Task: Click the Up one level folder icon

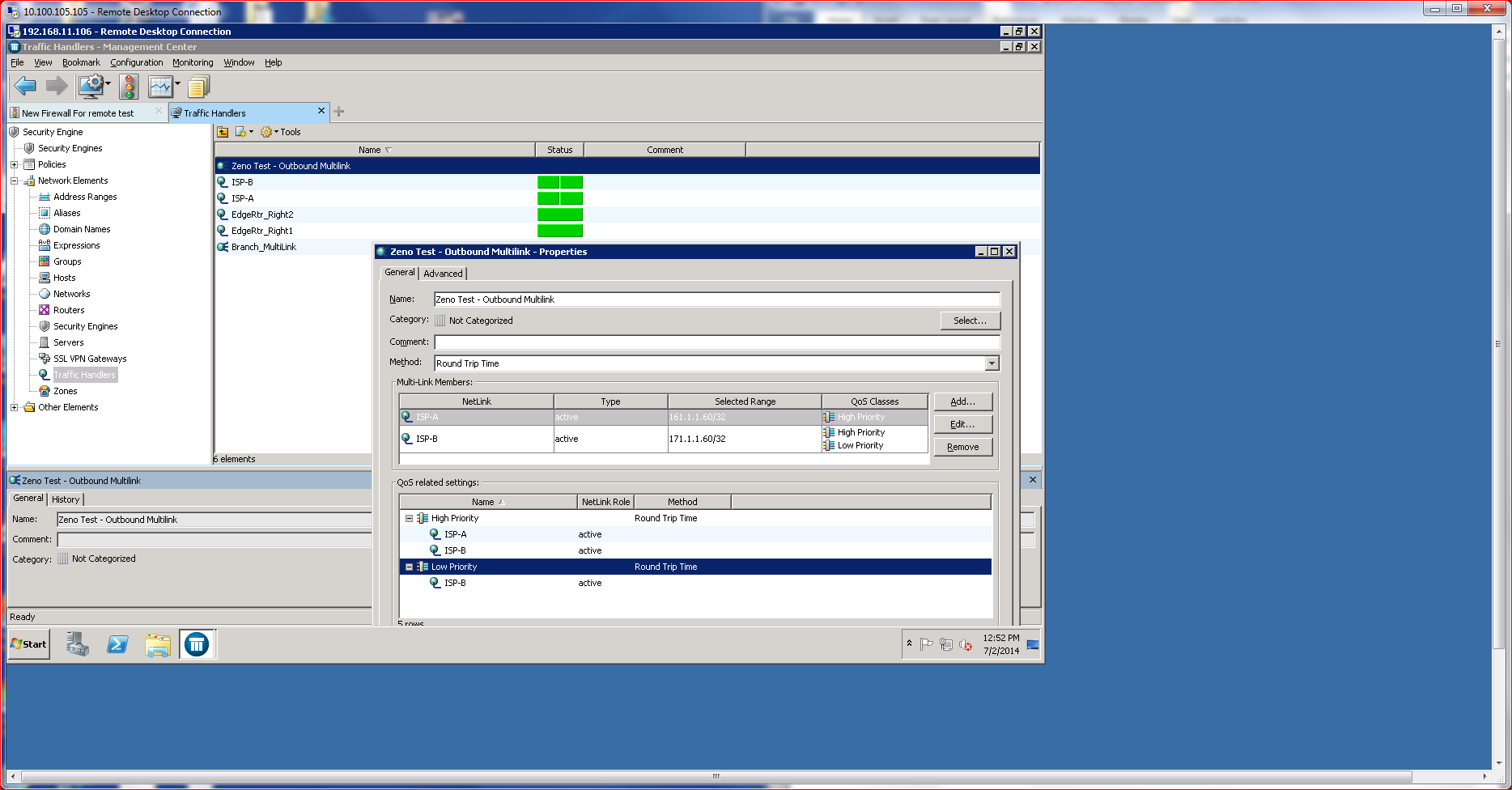Action: [223, 132]
